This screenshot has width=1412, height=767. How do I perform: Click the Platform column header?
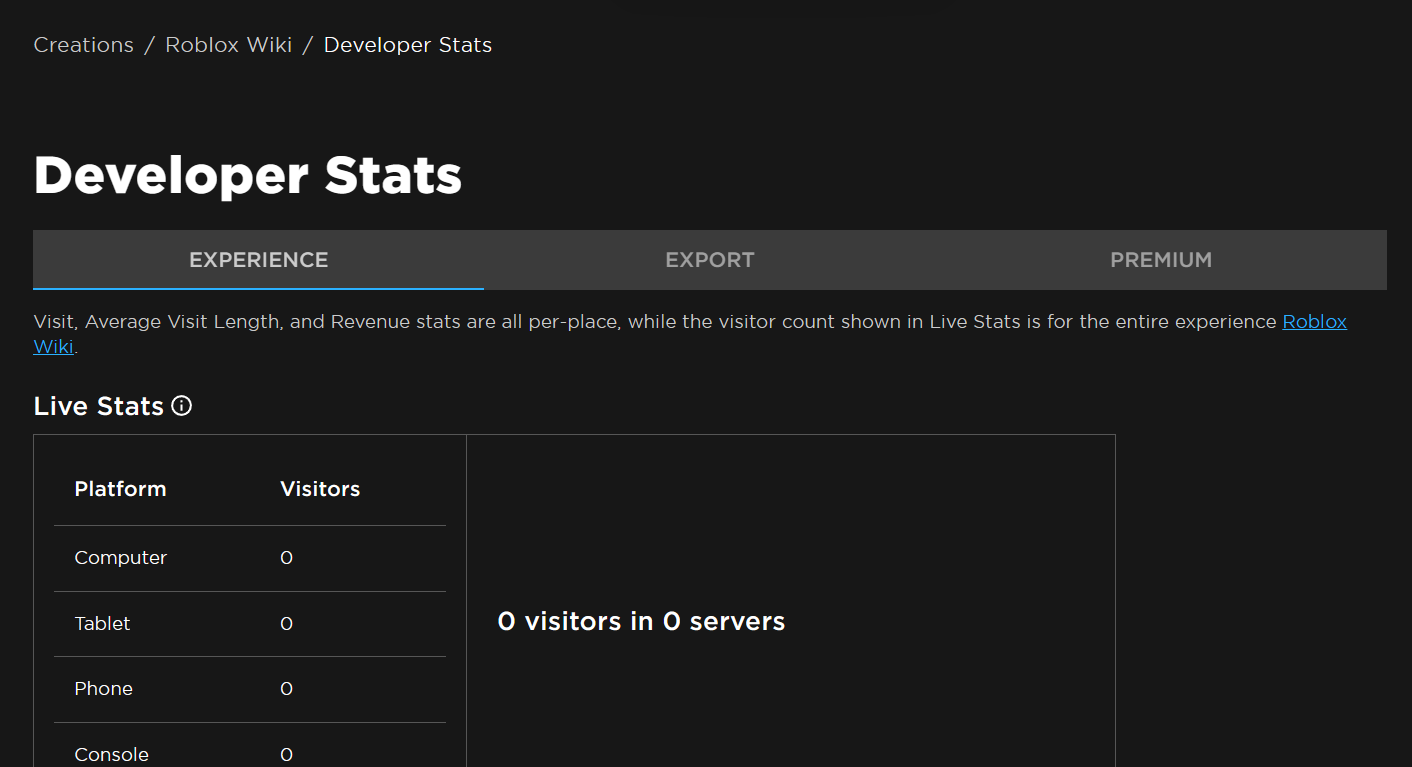[120, 489]
